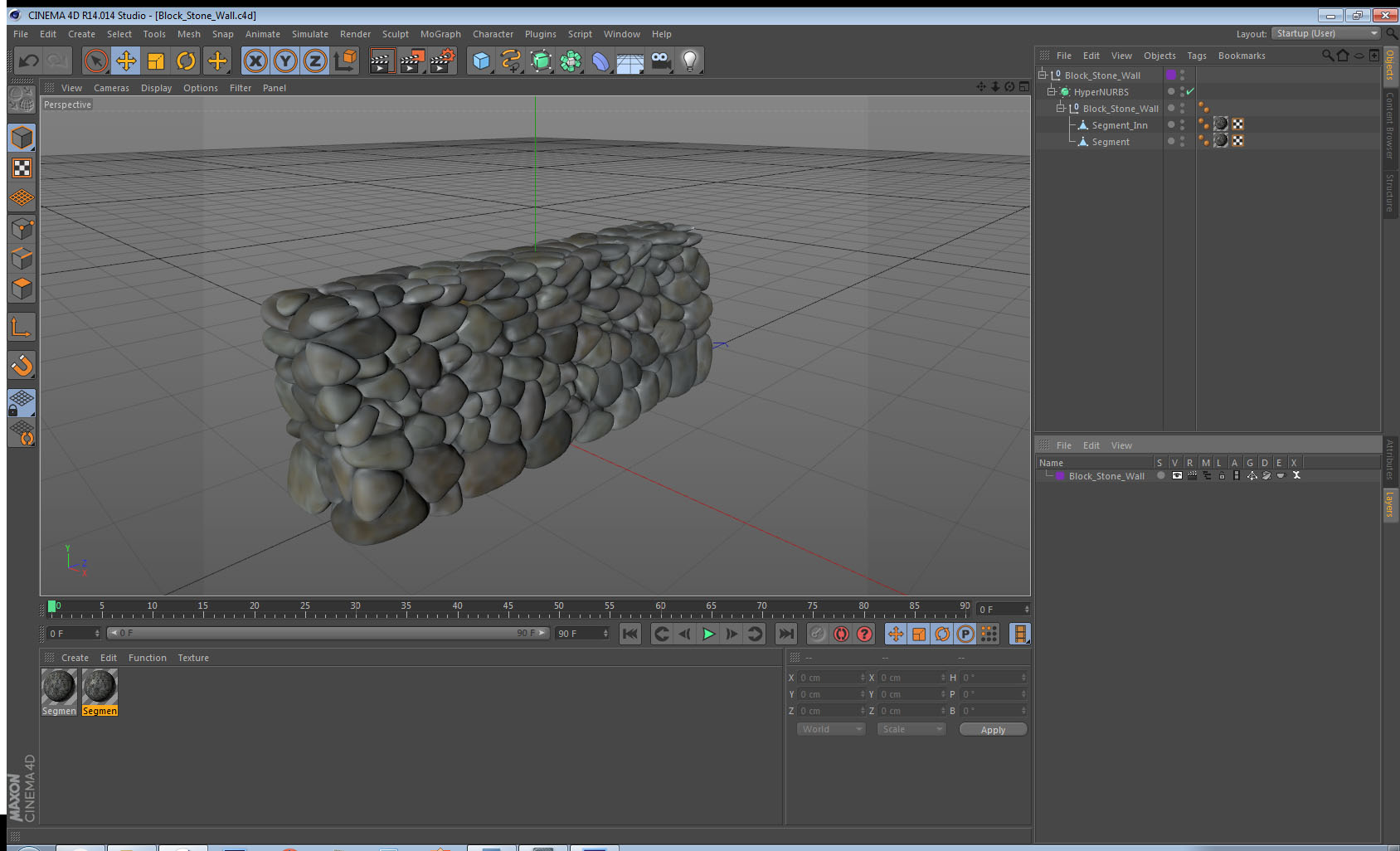
Task: Open Object Manager Tags menu
Action: [1197, 56]
